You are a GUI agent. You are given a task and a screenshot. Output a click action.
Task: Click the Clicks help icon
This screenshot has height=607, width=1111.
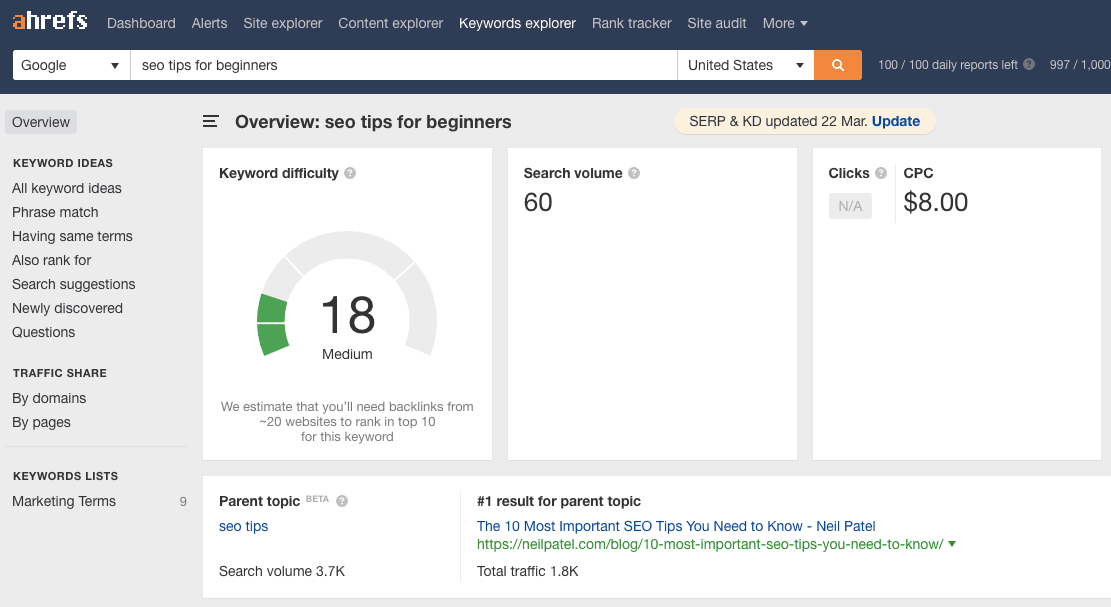881,173
